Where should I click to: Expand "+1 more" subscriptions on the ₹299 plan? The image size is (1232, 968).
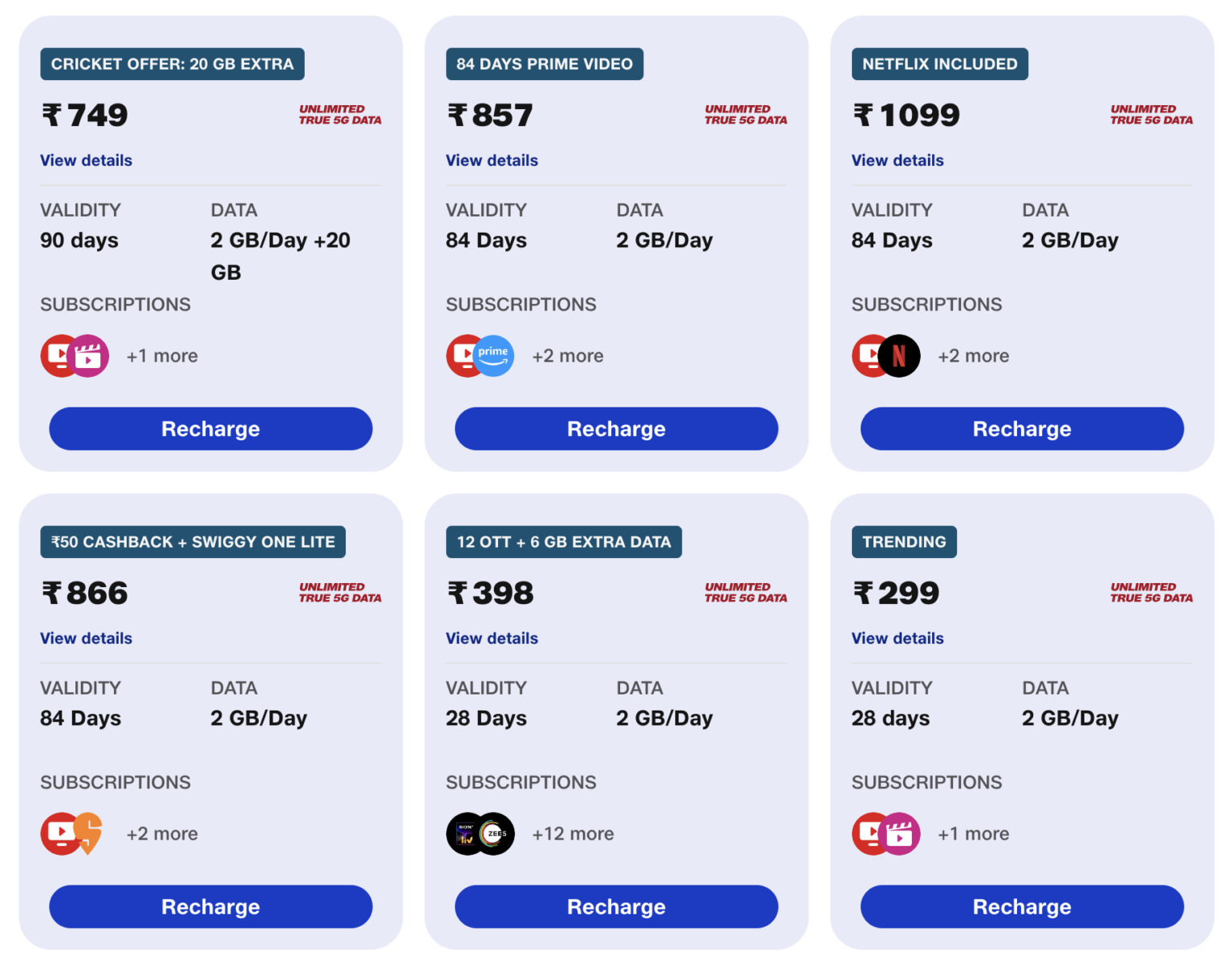pyautogui.click(x=973, y=833)
